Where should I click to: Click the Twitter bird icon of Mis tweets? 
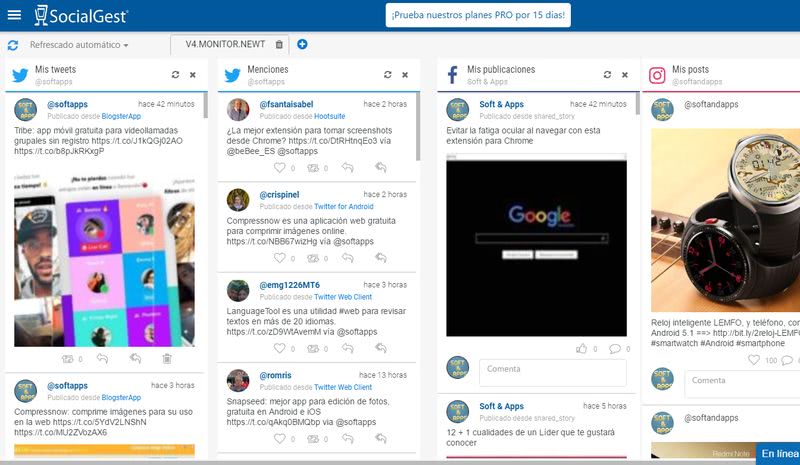click(x=20, y=75)
